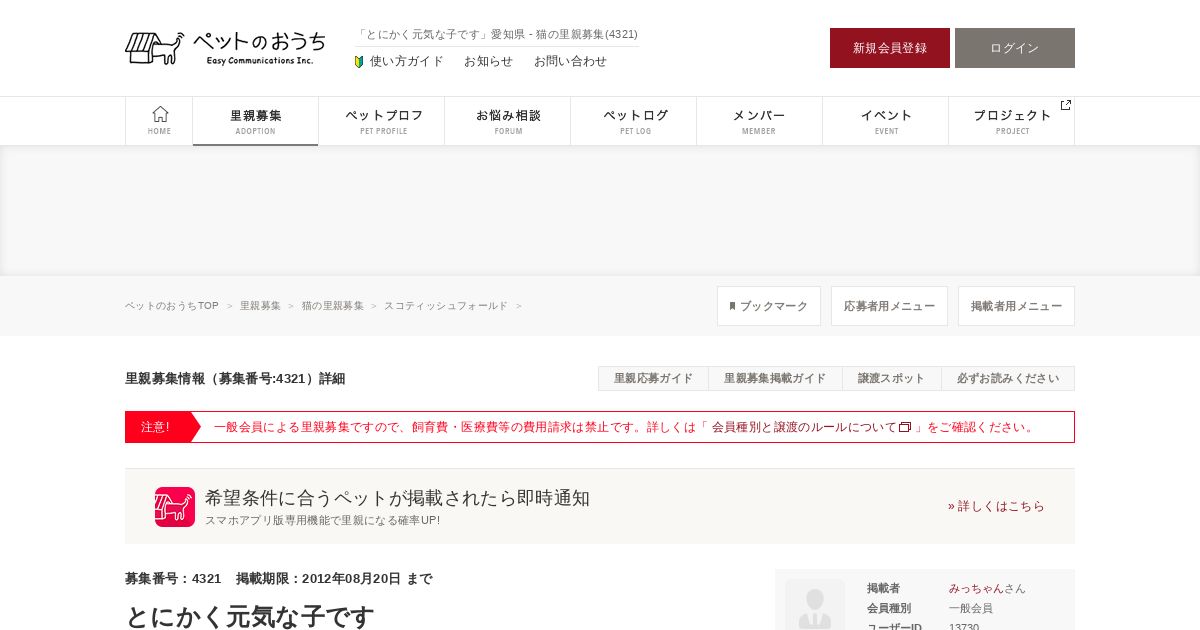Open 会員種別と譲渡のルールについて link
Viewport: 1200px width, 630px height.
804,427
